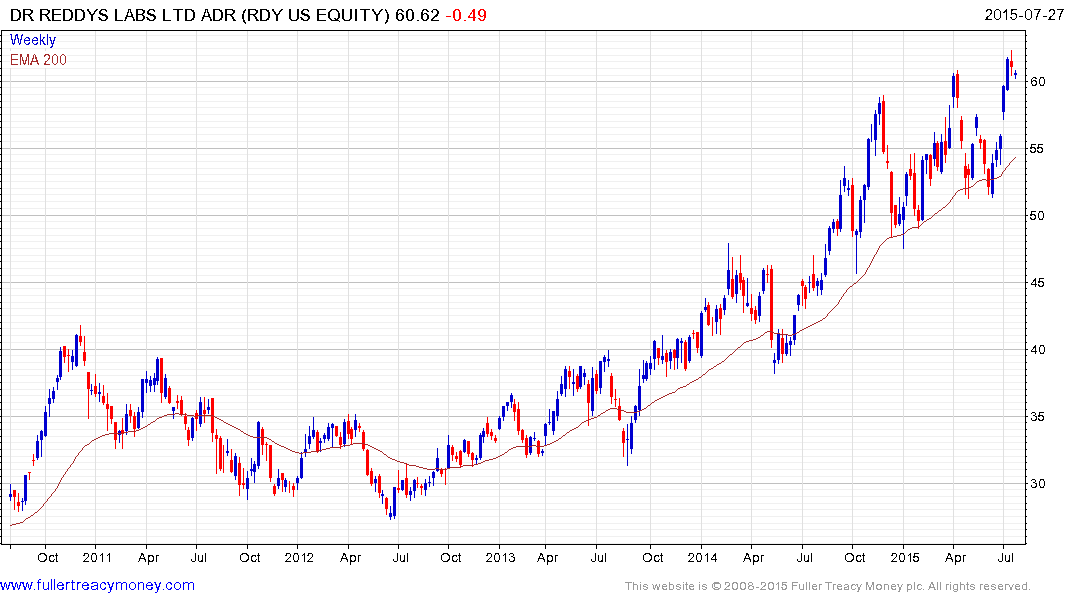Click the 'EMA 200' legend label
The width and height of the screenshot is (1075, 600).
pos(38,60)
